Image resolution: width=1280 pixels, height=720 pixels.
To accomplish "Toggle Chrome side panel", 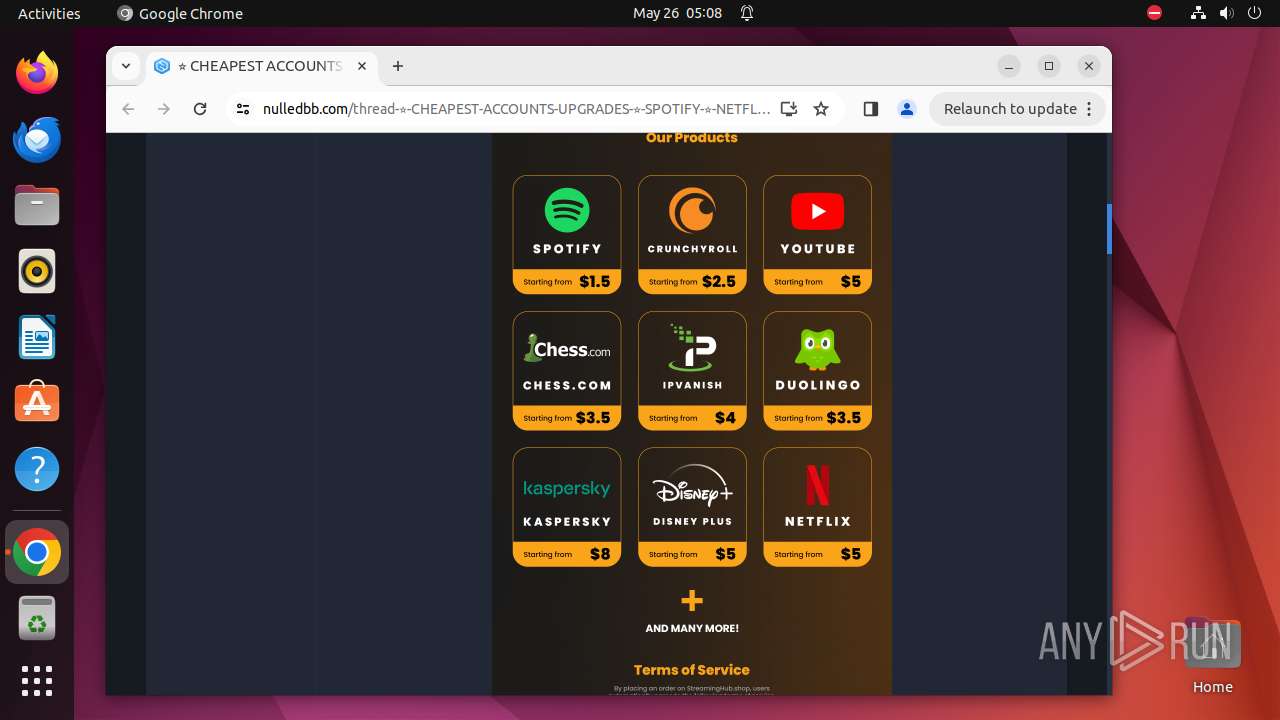I will [871, 109].
